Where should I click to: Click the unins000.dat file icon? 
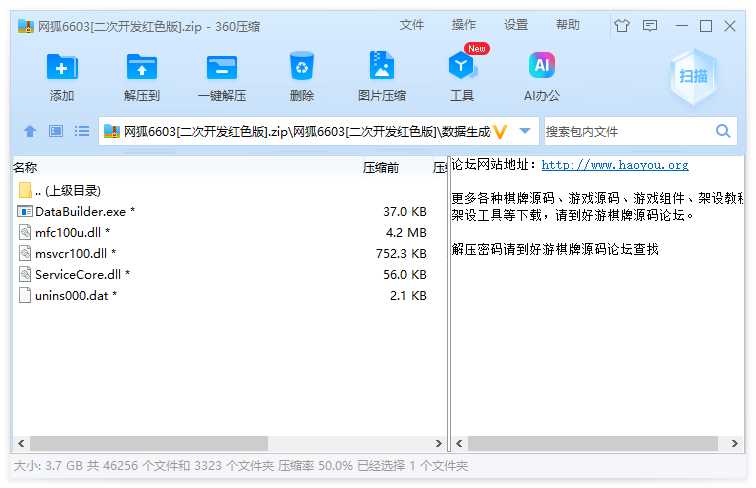tap(25, 295)
